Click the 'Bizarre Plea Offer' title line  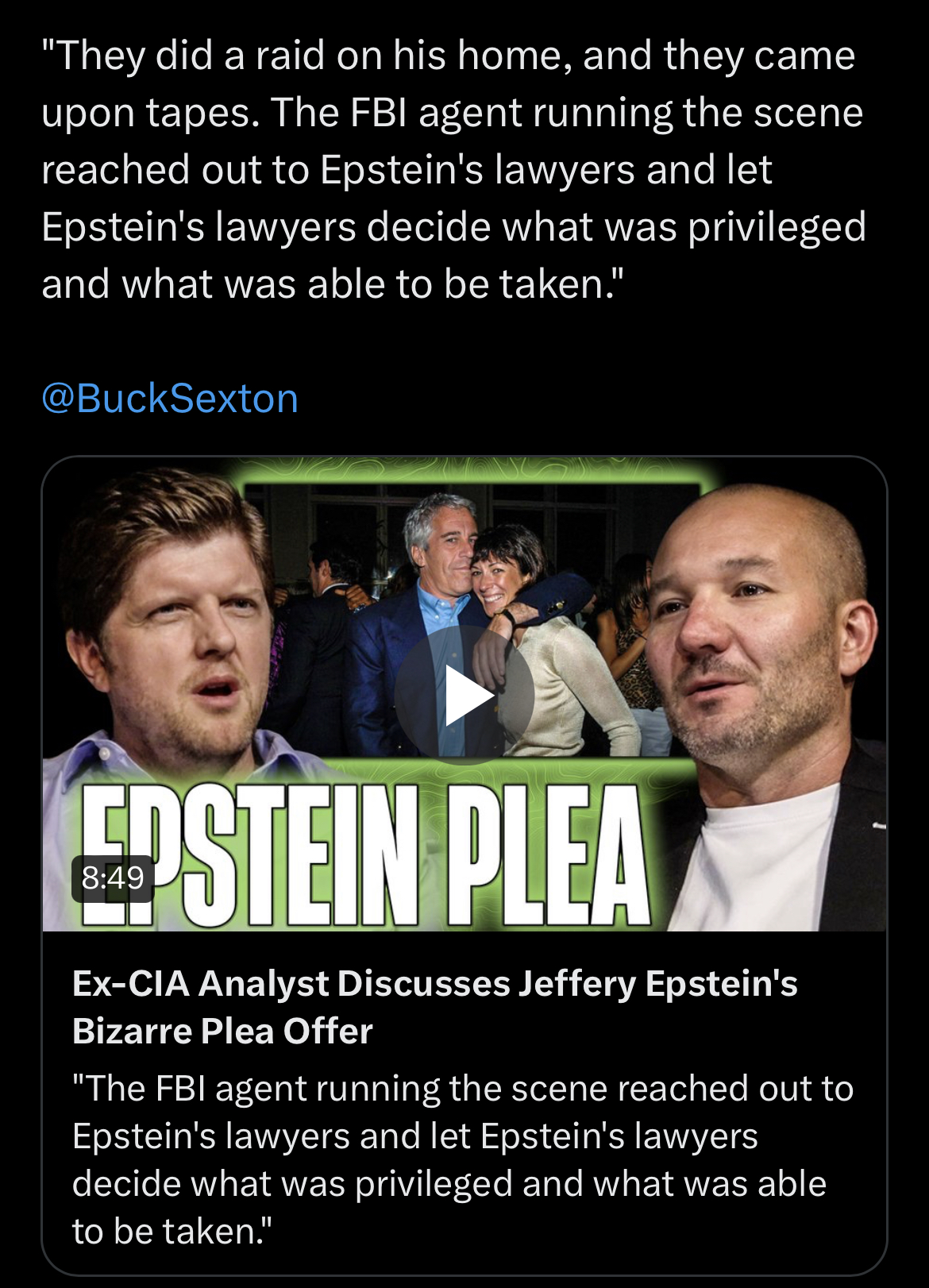pyautogui.click(x=222, y=1031)
